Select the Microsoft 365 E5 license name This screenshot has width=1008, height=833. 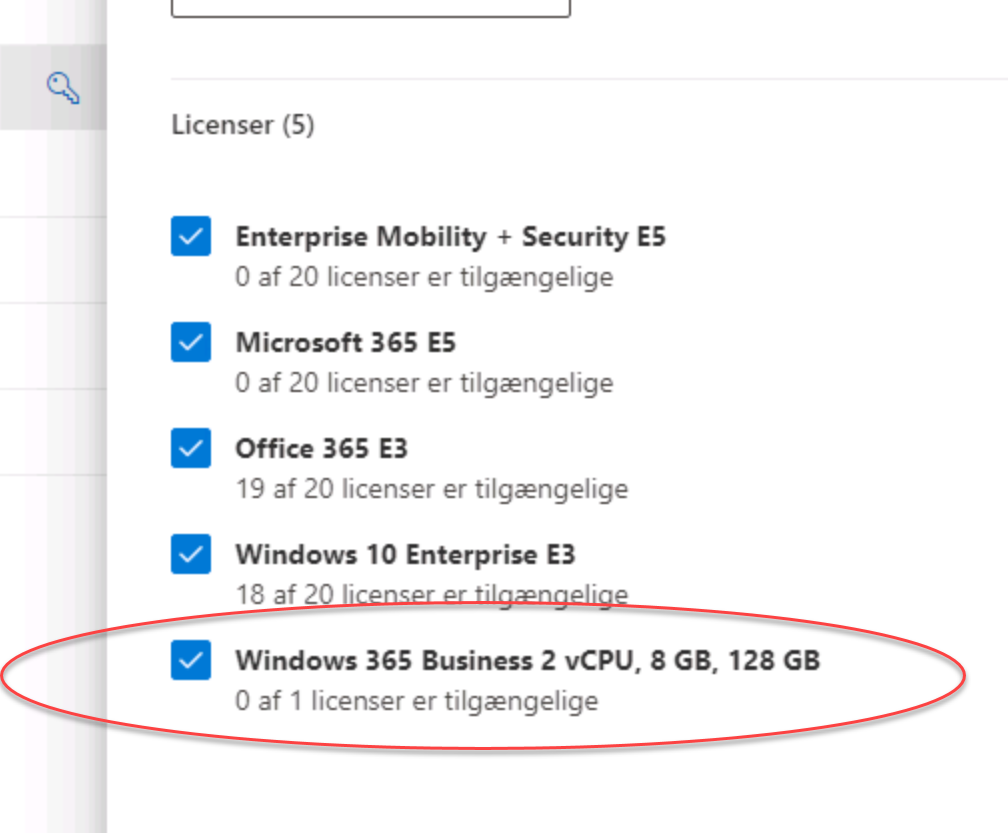tap(346, 342)
